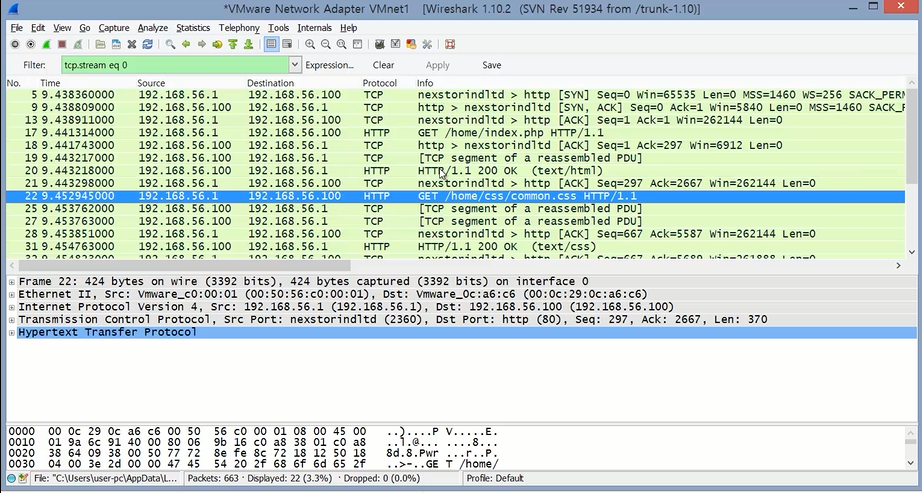
Task: Zoom out on the packet text
Action: tap(326, 44)
